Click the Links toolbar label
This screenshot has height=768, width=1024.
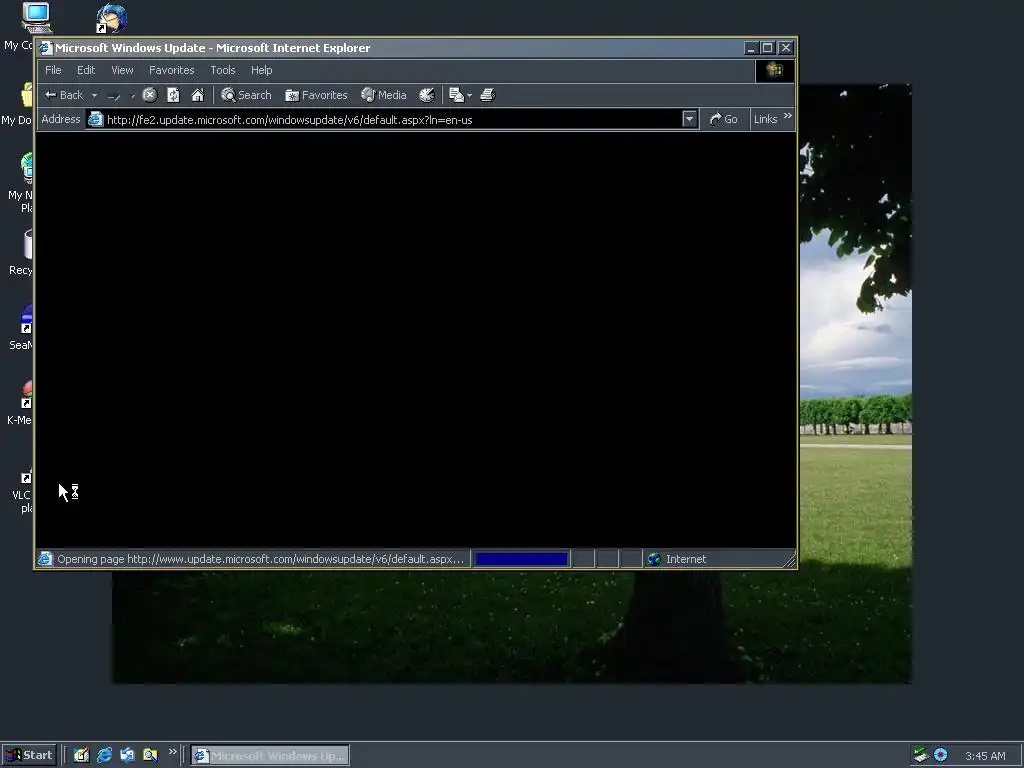point(765,119)
